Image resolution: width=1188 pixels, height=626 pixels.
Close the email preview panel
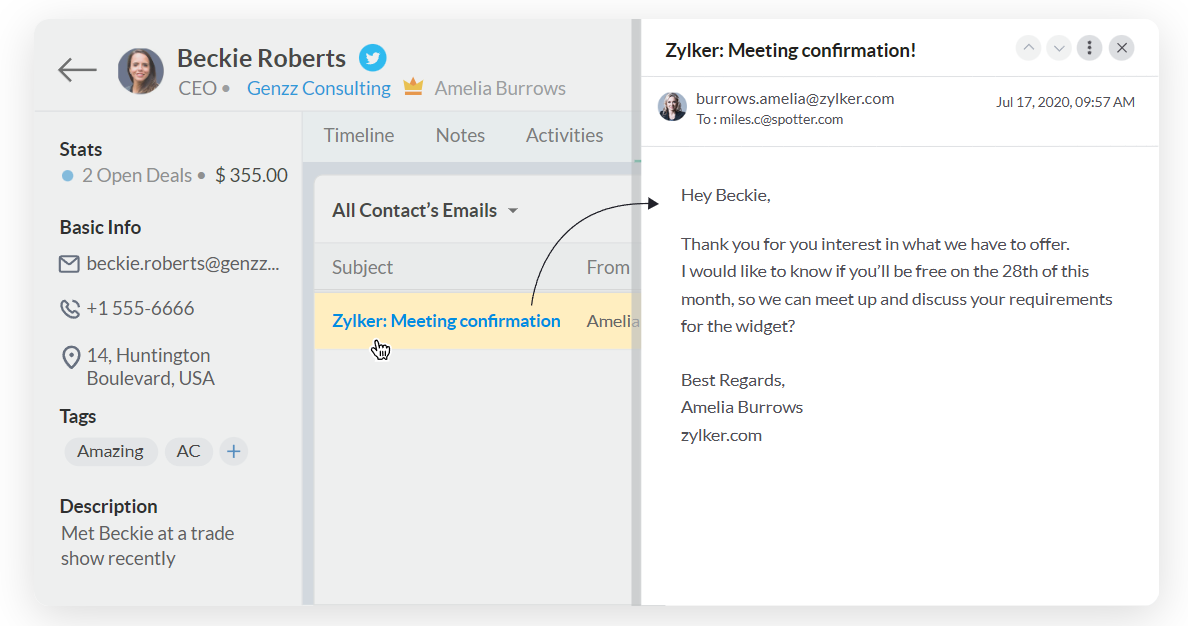click(1121, 48)
